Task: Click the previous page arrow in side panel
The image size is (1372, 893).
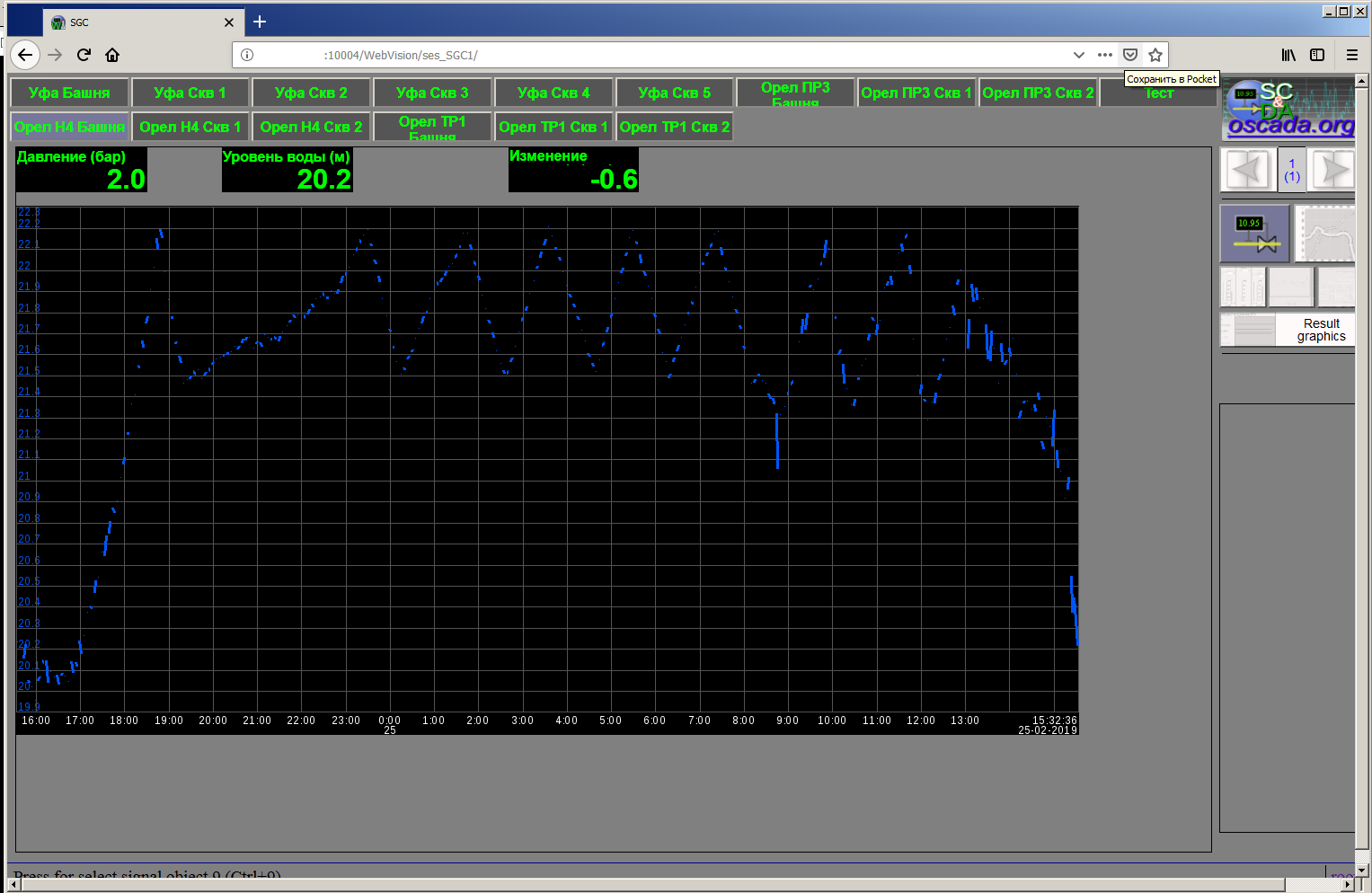Action: (1247, 170)
